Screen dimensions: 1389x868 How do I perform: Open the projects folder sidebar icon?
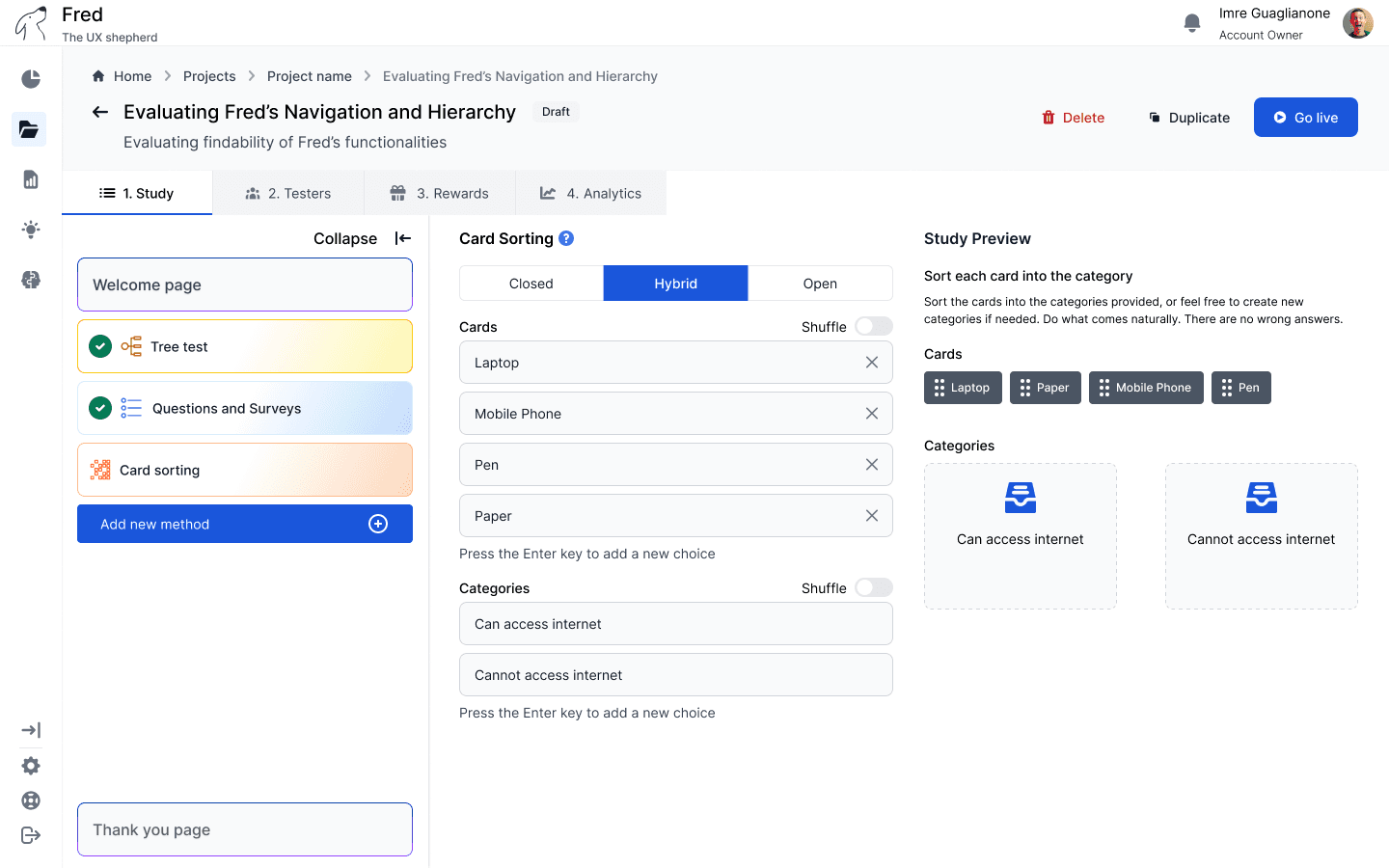29,129
